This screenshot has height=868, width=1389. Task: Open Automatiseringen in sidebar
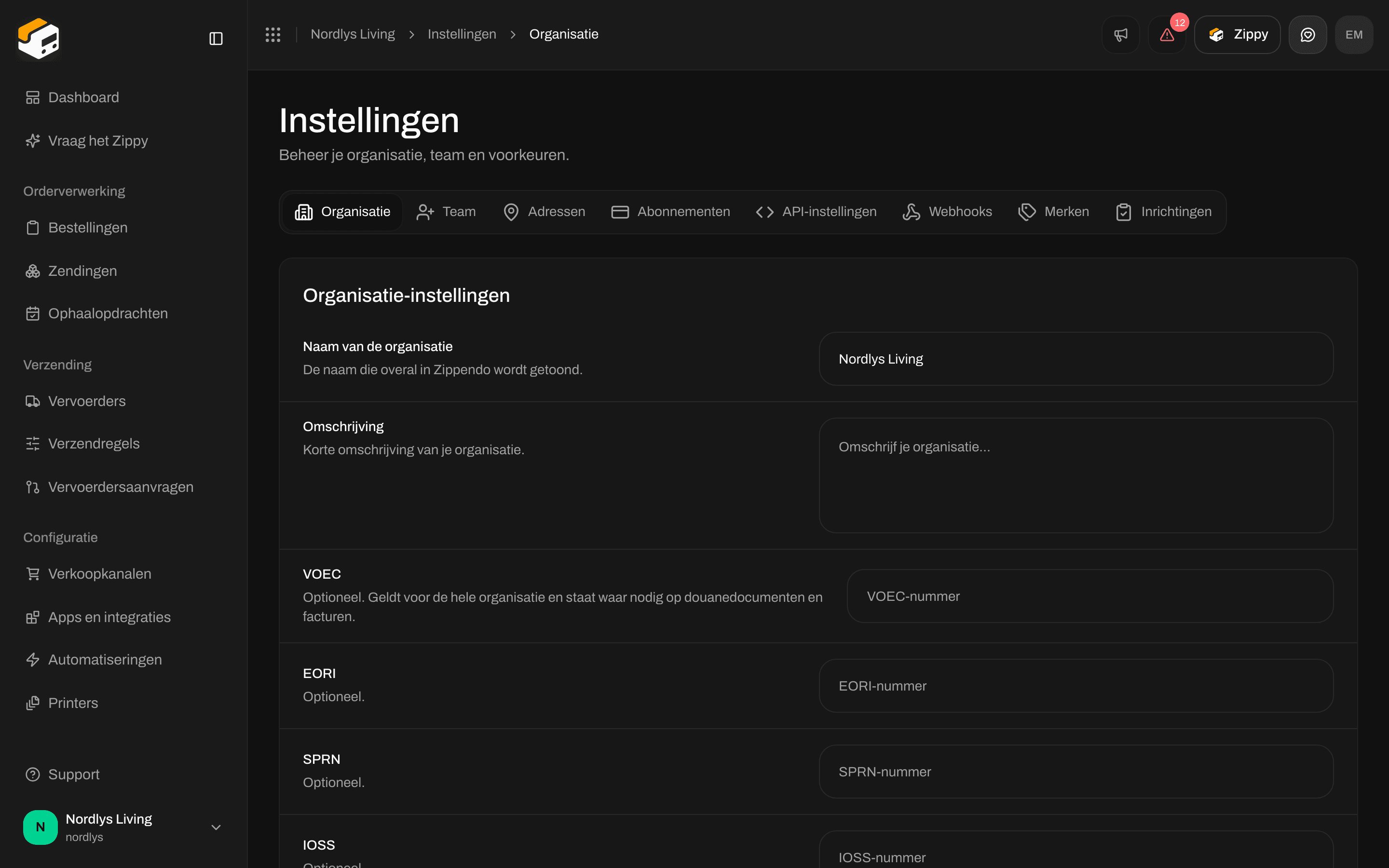123,660
